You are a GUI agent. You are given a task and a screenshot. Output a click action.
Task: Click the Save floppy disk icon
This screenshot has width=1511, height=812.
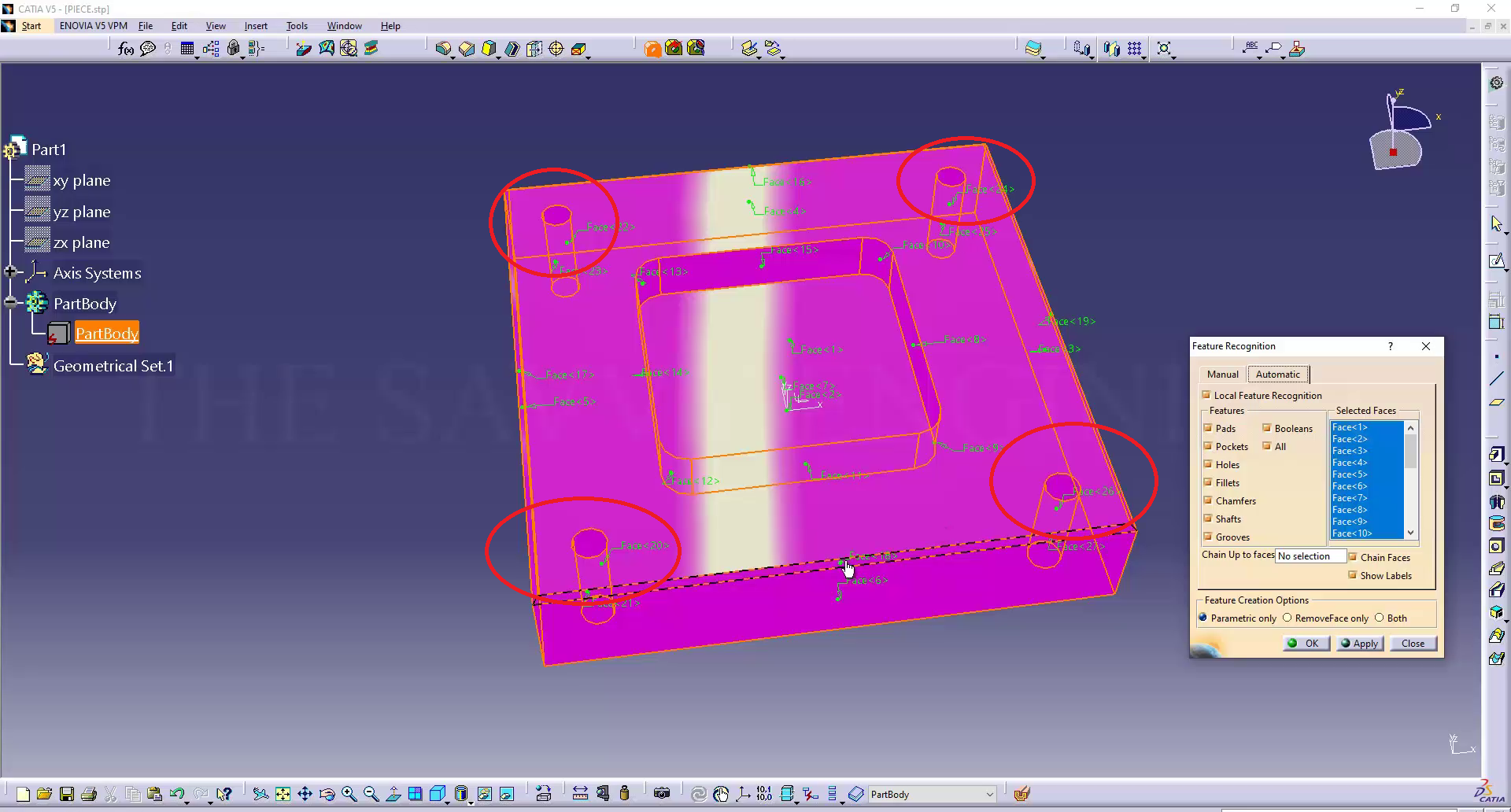(67, 794)
